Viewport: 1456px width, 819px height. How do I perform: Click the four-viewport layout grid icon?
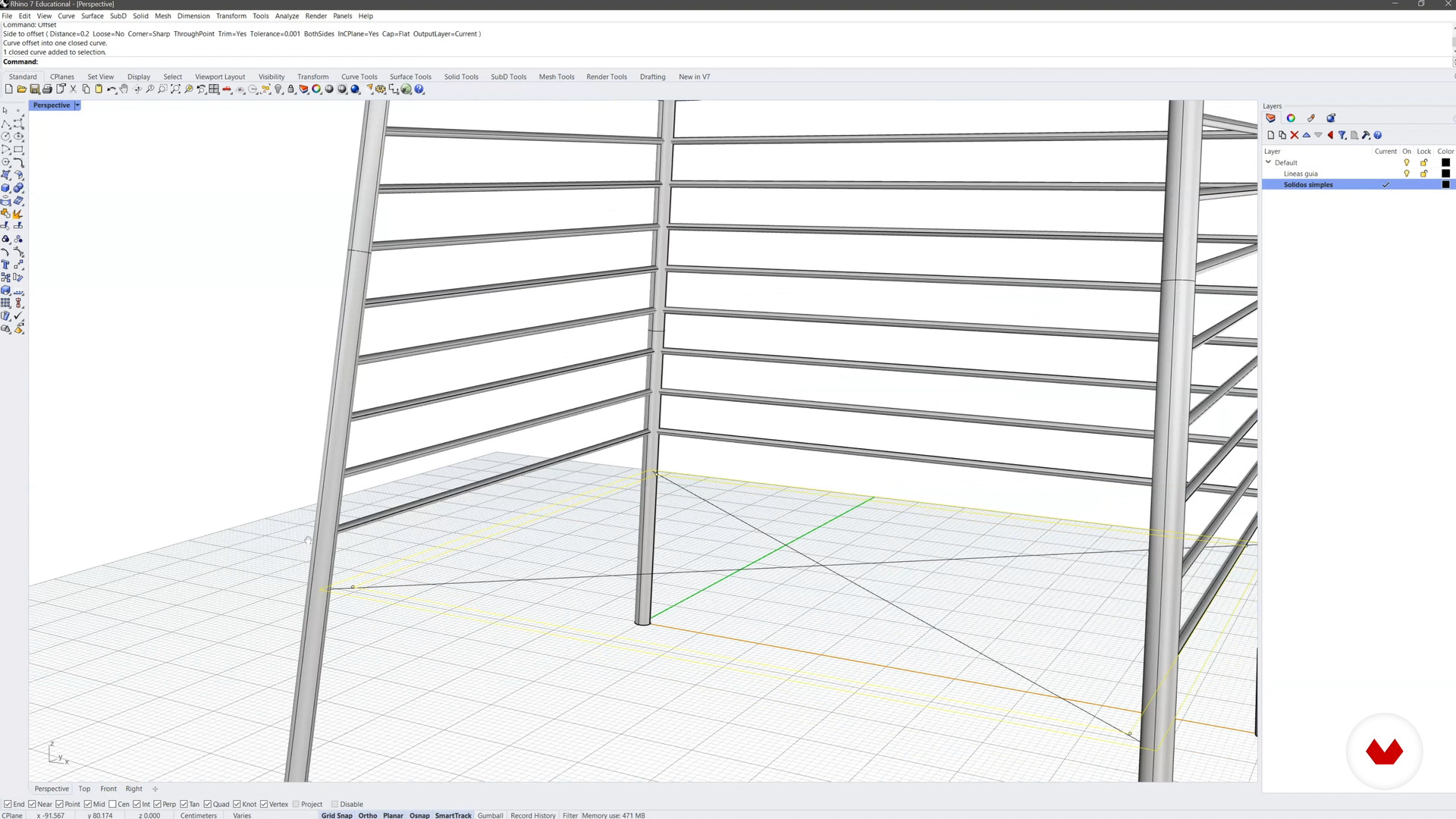coord(214,89)
